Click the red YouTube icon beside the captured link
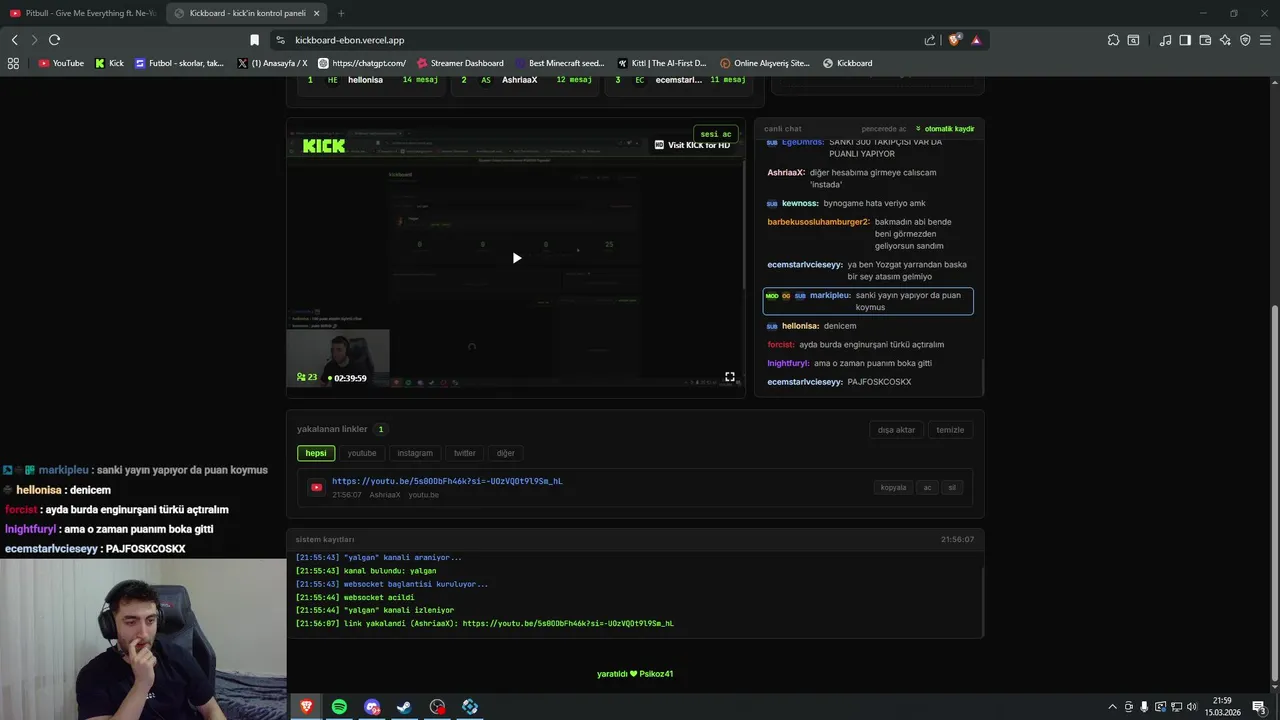The image size is (1280, 720). coord(317,488)
